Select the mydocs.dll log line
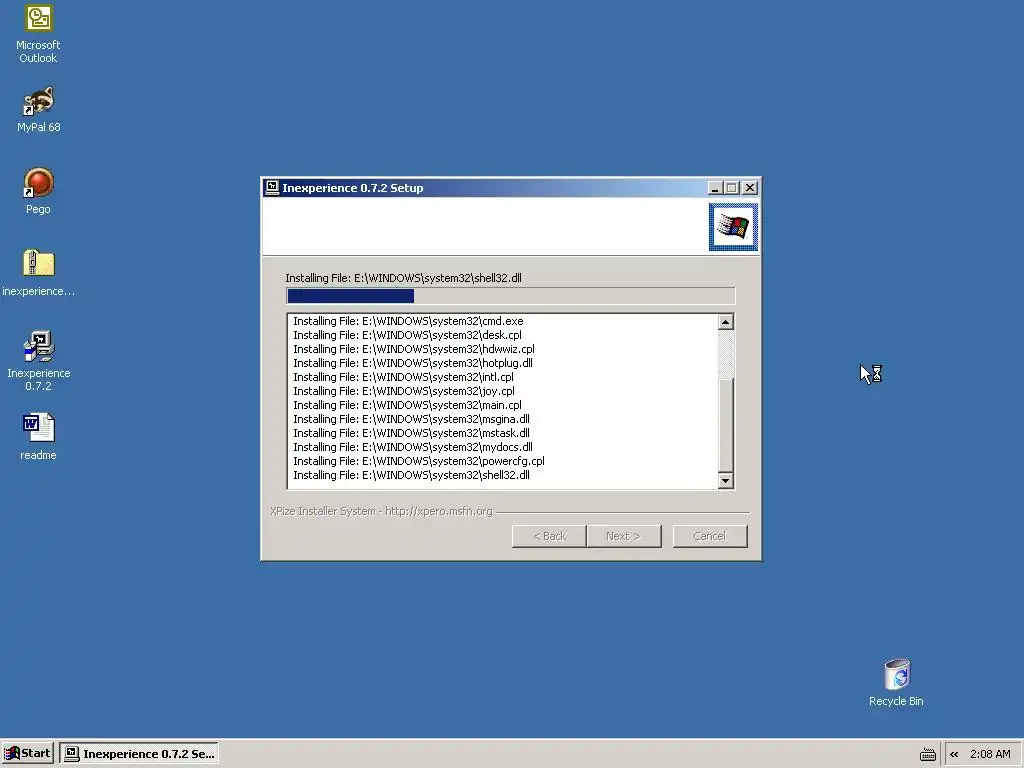This screenshot has height=768, width=1024. pos(413,447)
